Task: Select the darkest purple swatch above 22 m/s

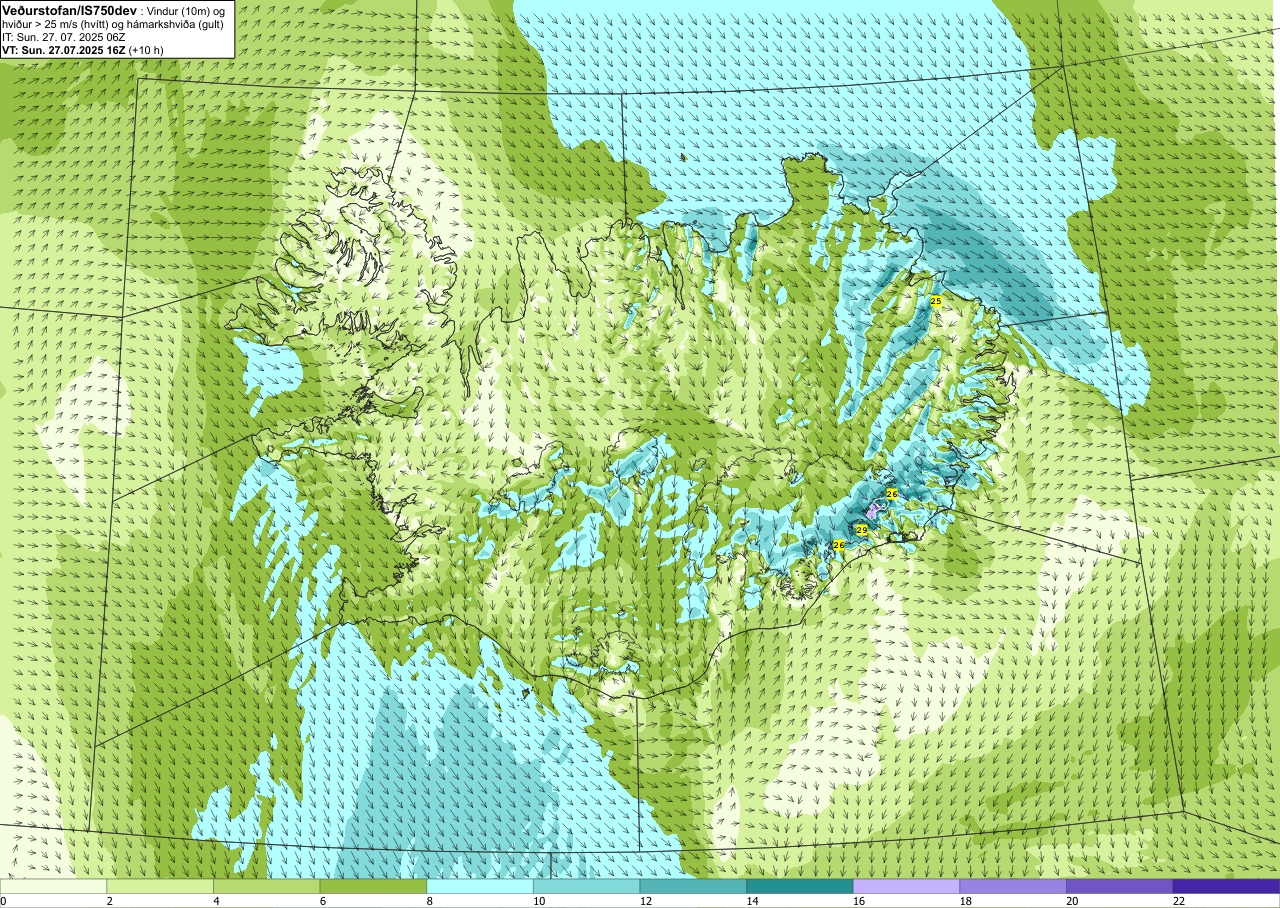Action: (x=1226, y=886)
